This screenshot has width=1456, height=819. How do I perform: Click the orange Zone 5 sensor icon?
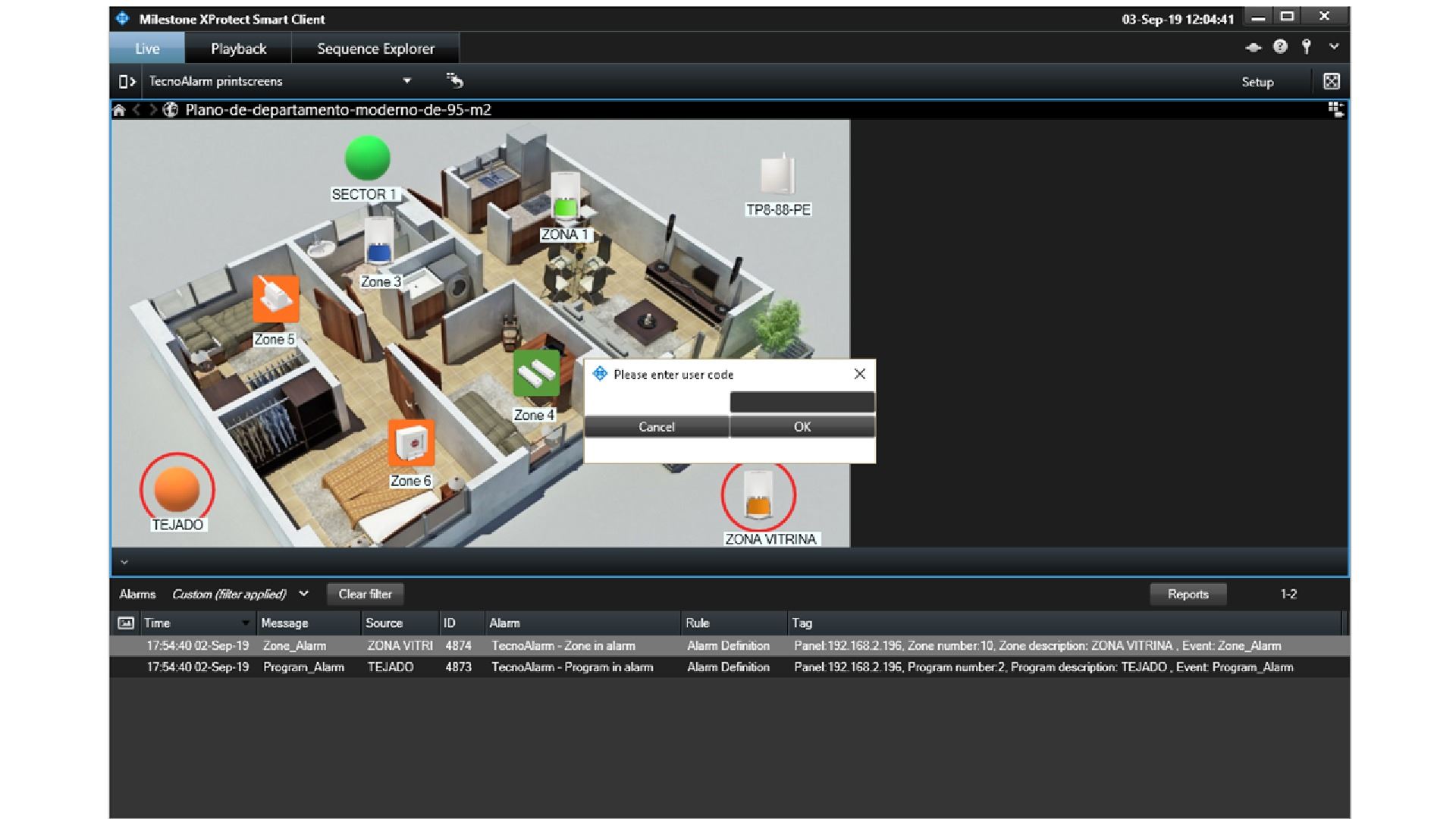click(x=275, y=299)
